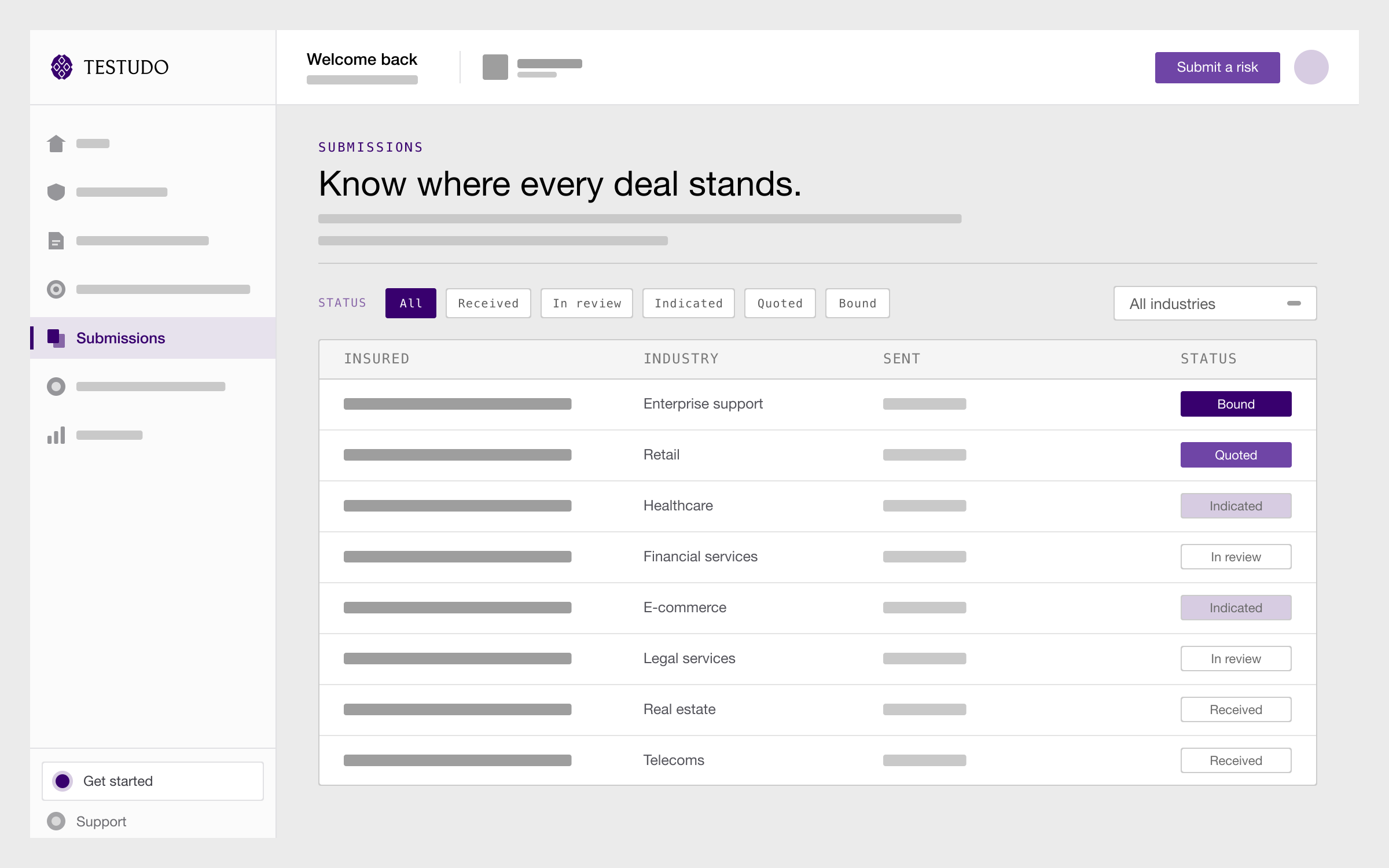Click the Submit a risk button
1389x868 pixels.
coord(1218,68)
